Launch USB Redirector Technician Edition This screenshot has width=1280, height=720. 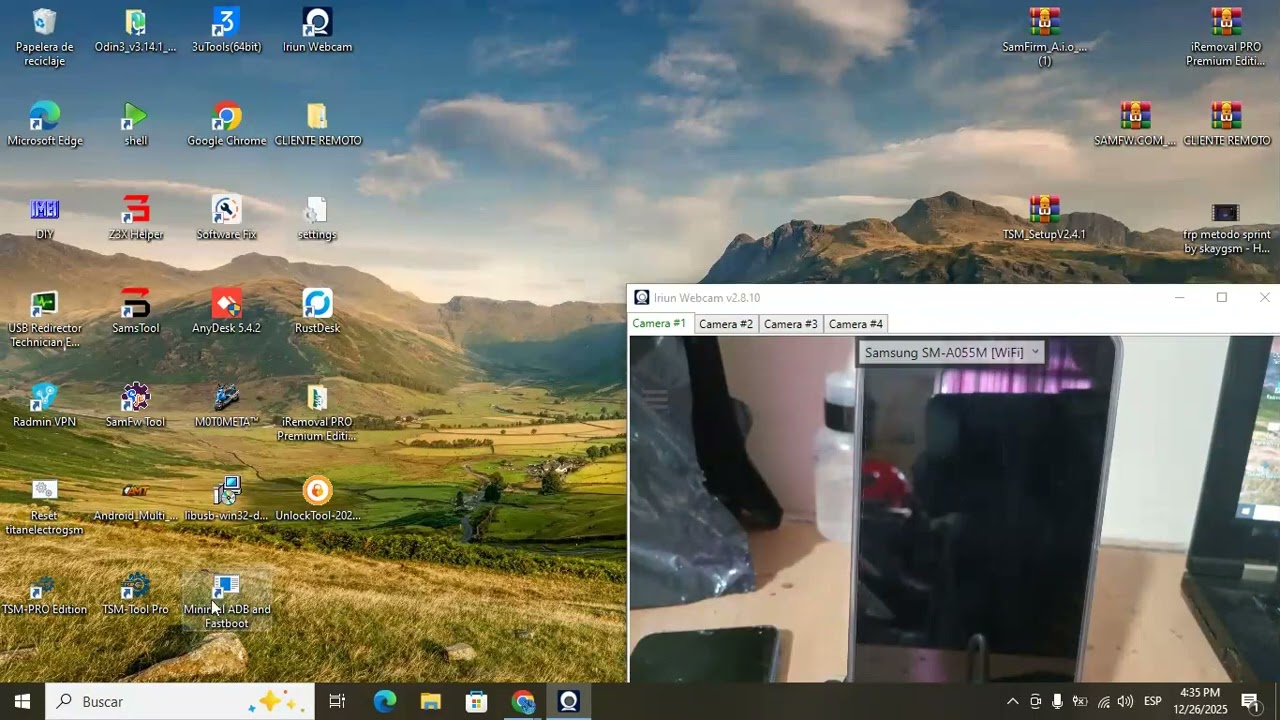(x=45, y=319)
